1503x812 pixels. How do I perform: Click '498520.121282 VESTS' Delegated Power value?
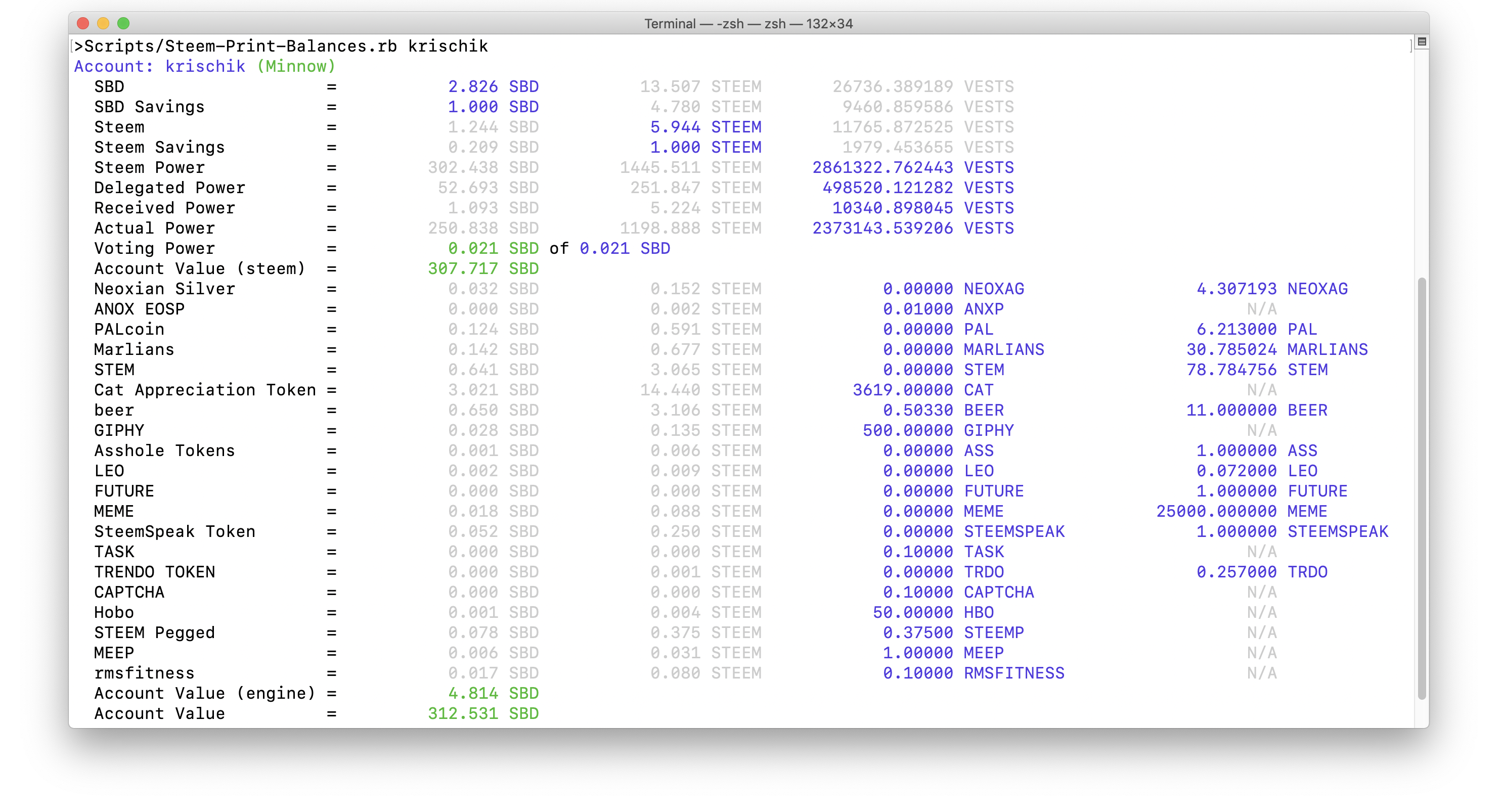(918, 188)
